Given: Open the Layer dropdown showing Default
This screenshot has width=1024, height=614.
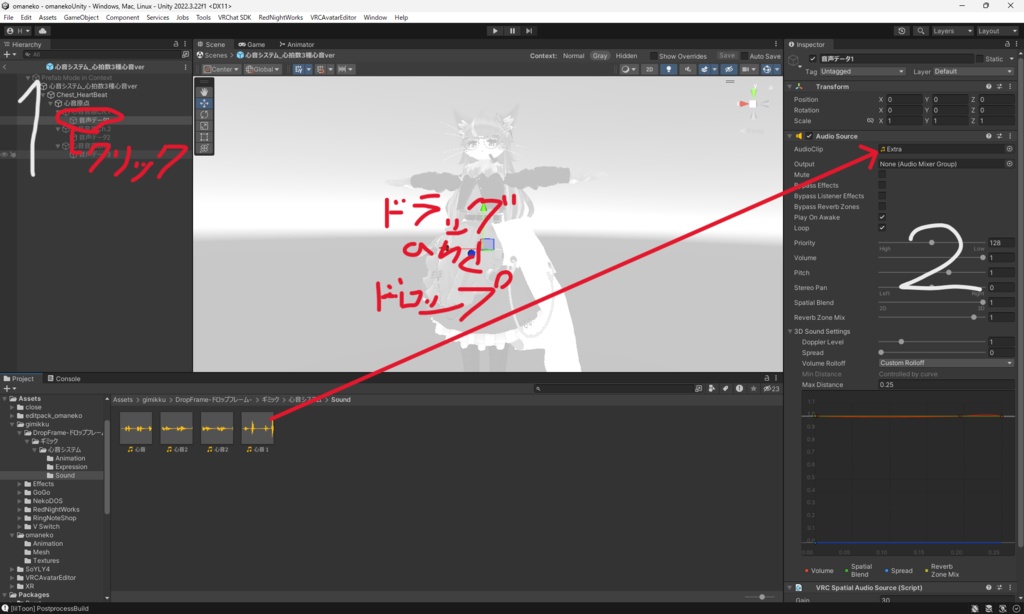Looking at the screenshot, I should point(973,71).
